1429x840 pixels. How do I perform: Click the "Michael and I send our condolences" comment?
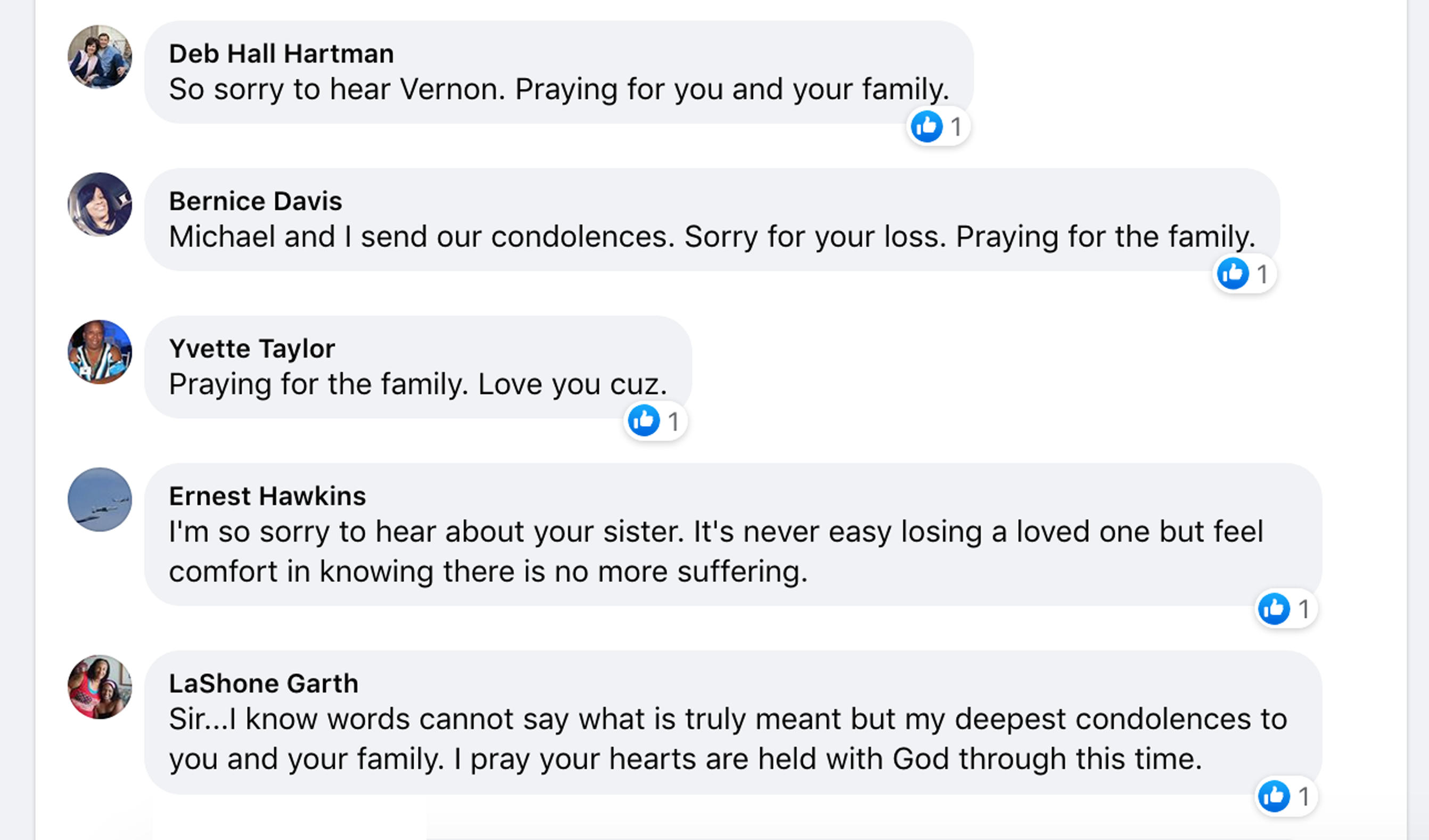click(712, 237)
